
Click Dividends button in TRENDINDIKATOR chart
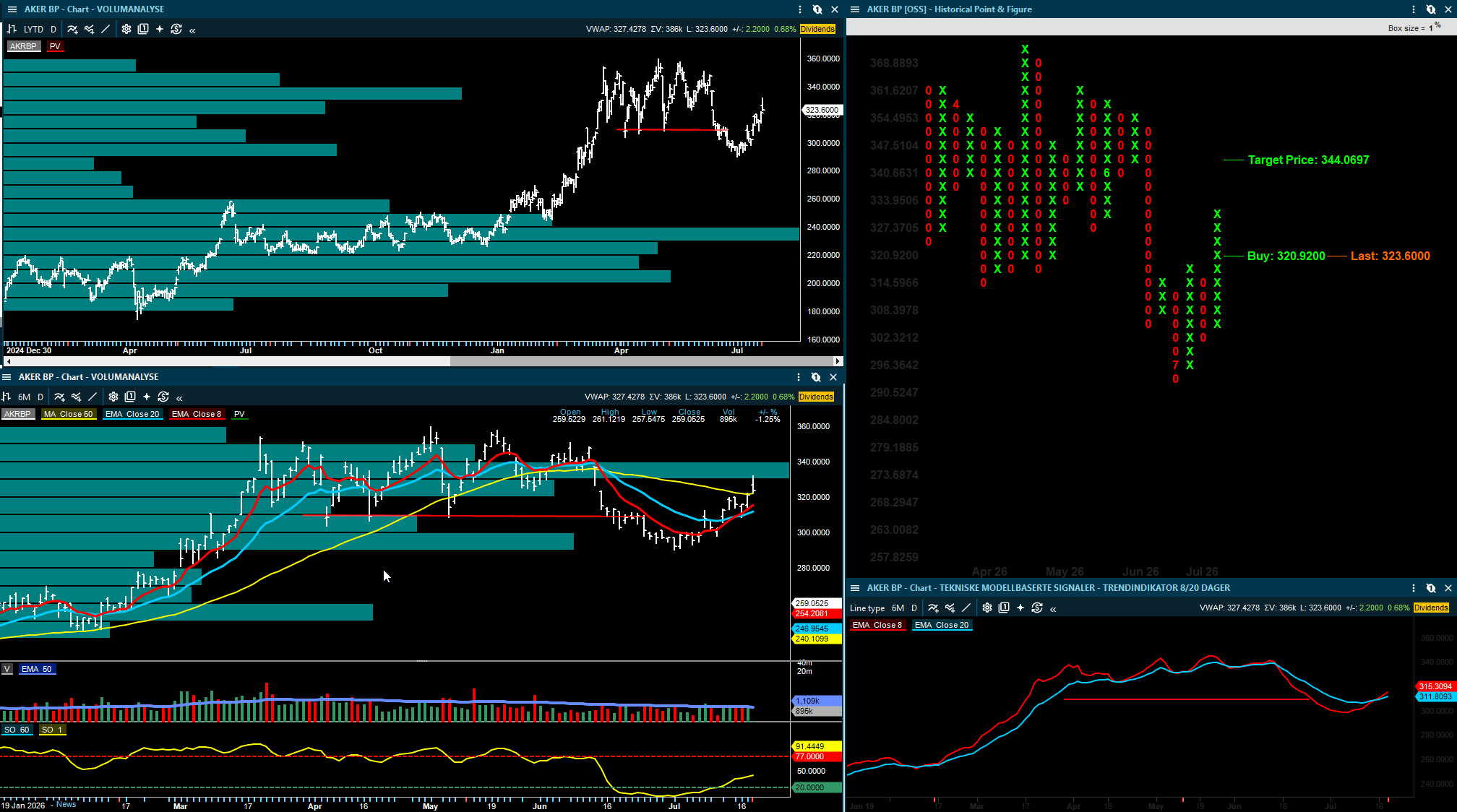click(1431, 608)
